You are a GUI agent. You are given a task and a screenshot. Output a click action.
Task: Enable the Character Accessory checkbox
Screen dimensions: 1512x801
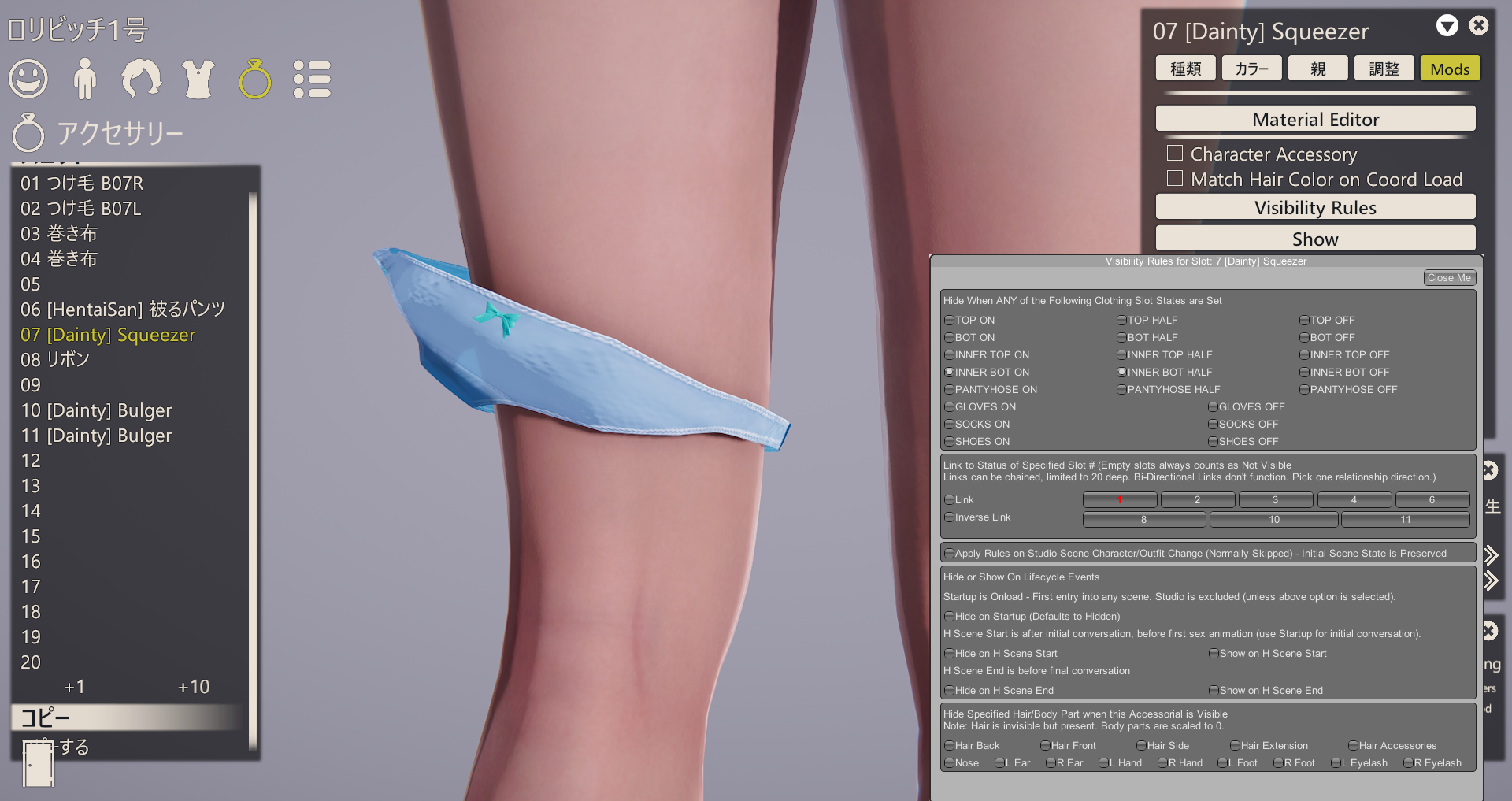pos(1175,153)
